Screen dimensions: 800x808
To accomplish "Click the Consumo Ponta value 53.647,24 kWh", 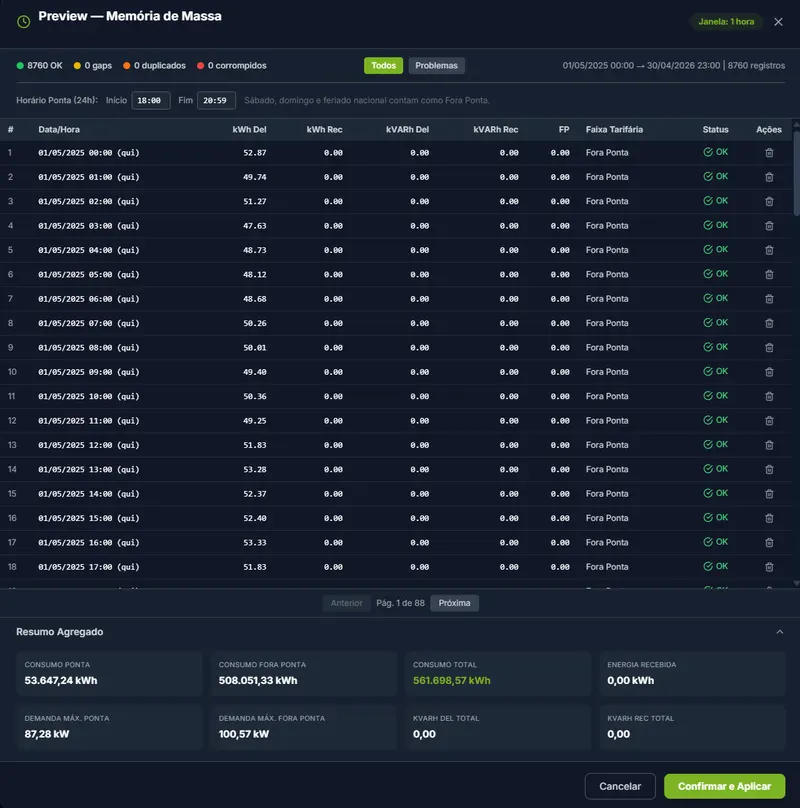I will coord(61,680).
